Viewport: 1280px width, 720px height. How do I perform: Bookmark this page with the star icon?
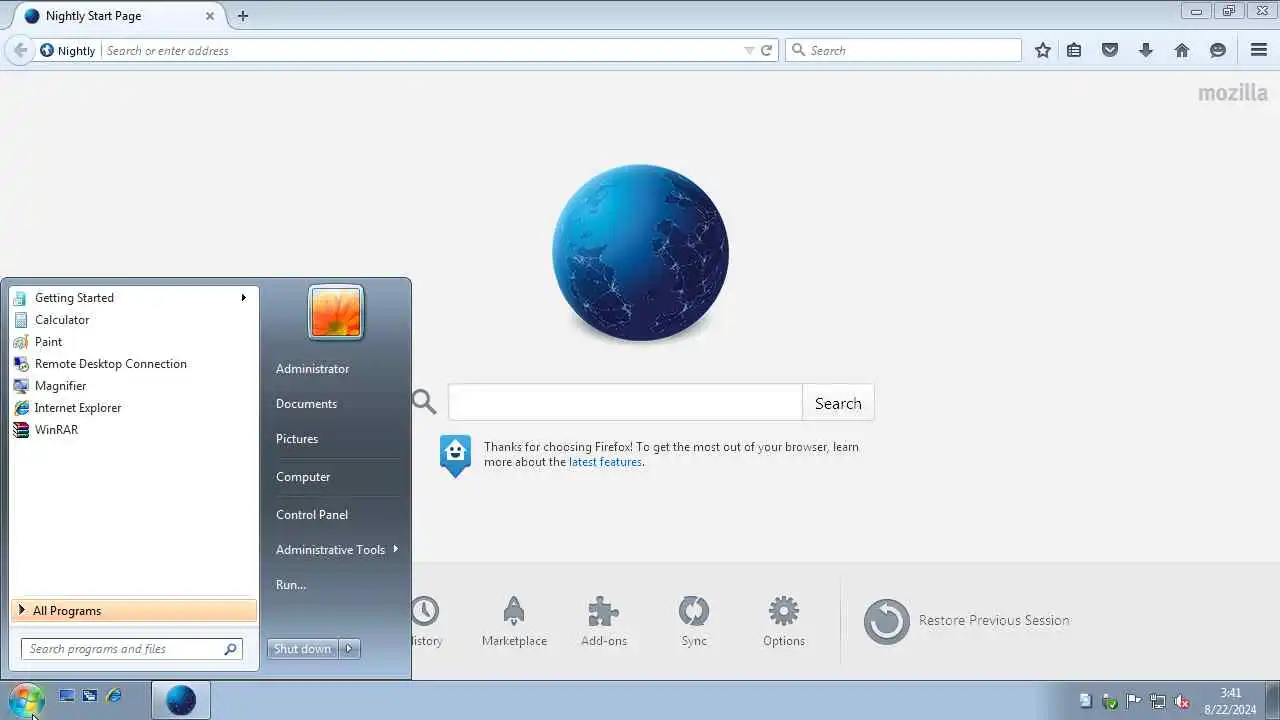[1043, 50]
